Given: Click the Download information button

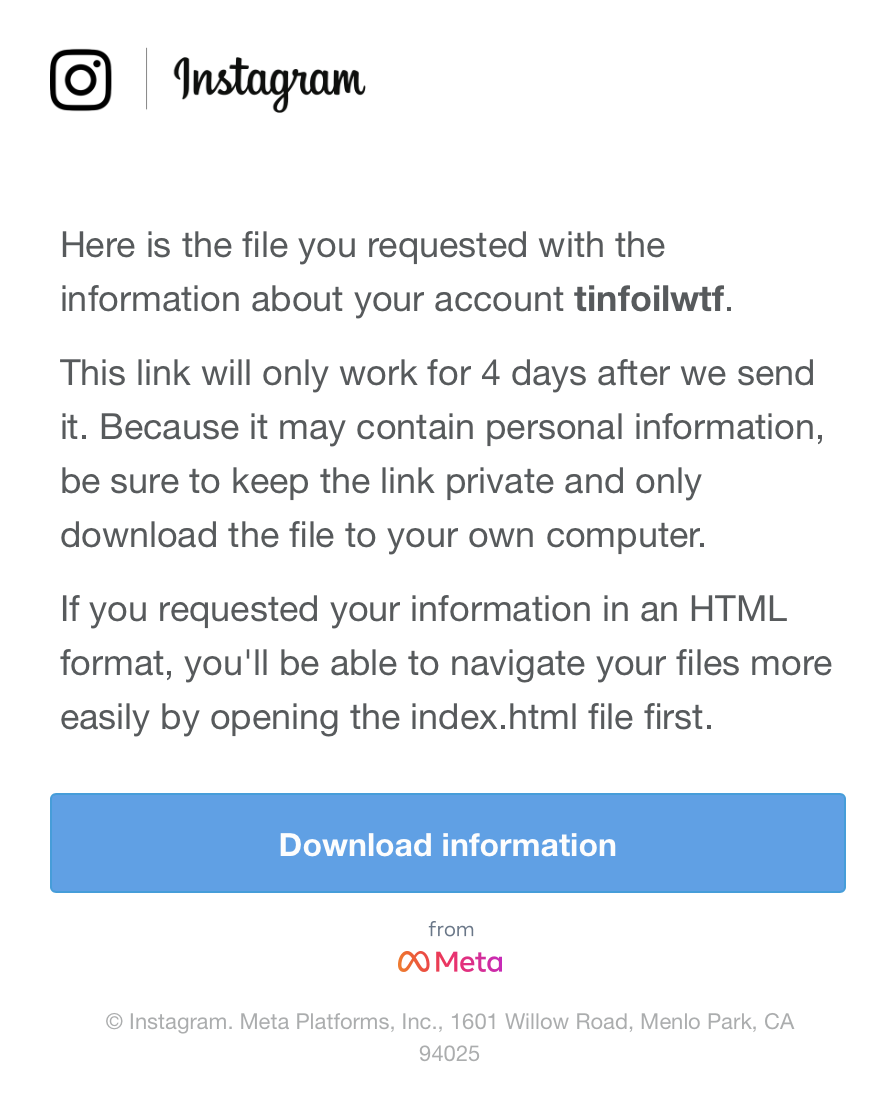Looking at the screenshot, I should click(x=446, y=843).
